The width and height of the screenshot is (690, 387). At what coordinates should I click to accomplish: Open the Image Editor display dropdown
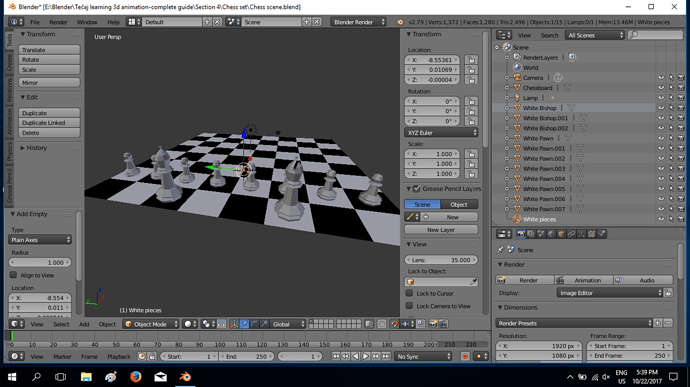(609, 293)
